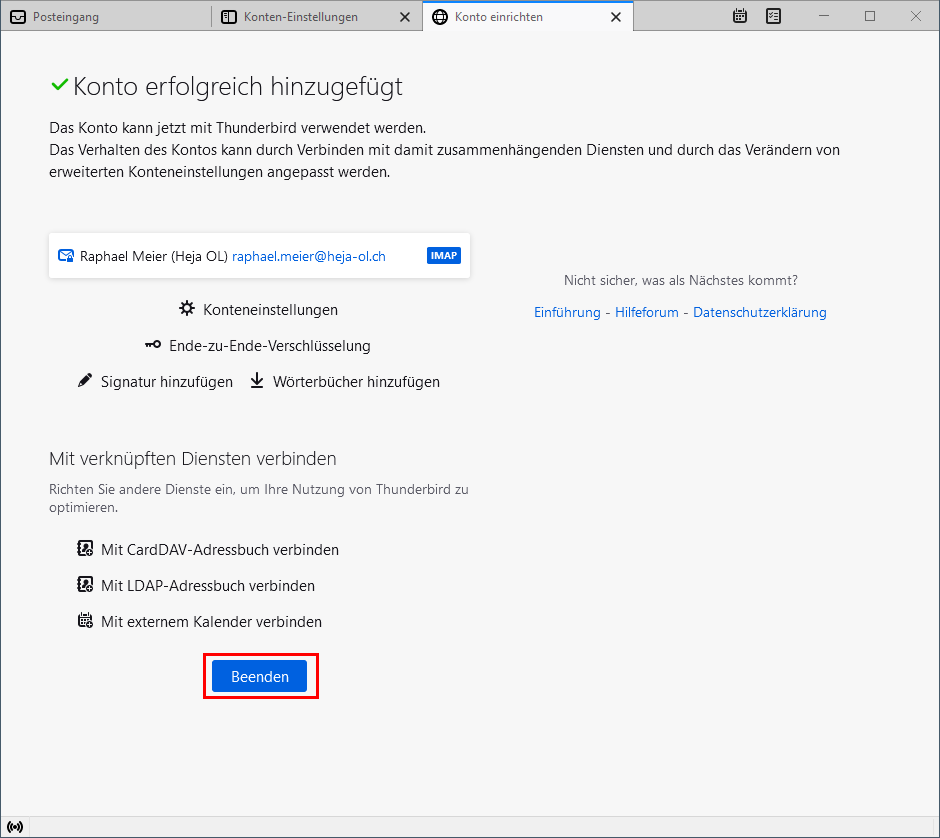Screen dimensions: 940x838
Task: Switch to the Konten-Einstellungen tab
Action: pyautogui.click(x=300, y=17)
